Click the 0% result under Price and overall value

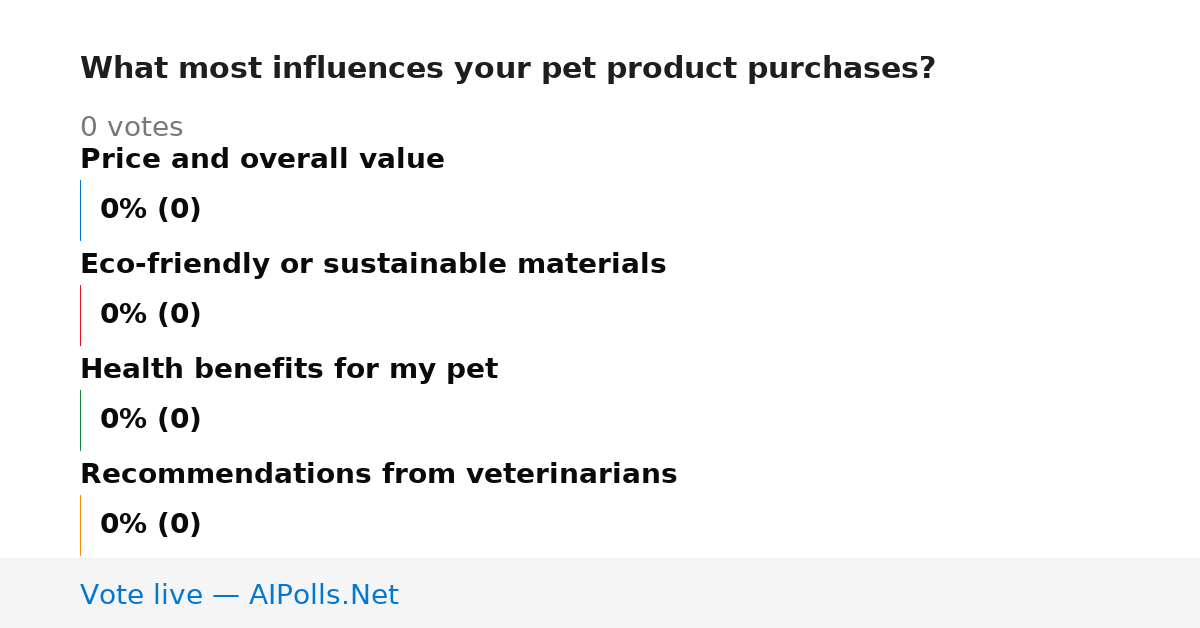tap(124, 209)
